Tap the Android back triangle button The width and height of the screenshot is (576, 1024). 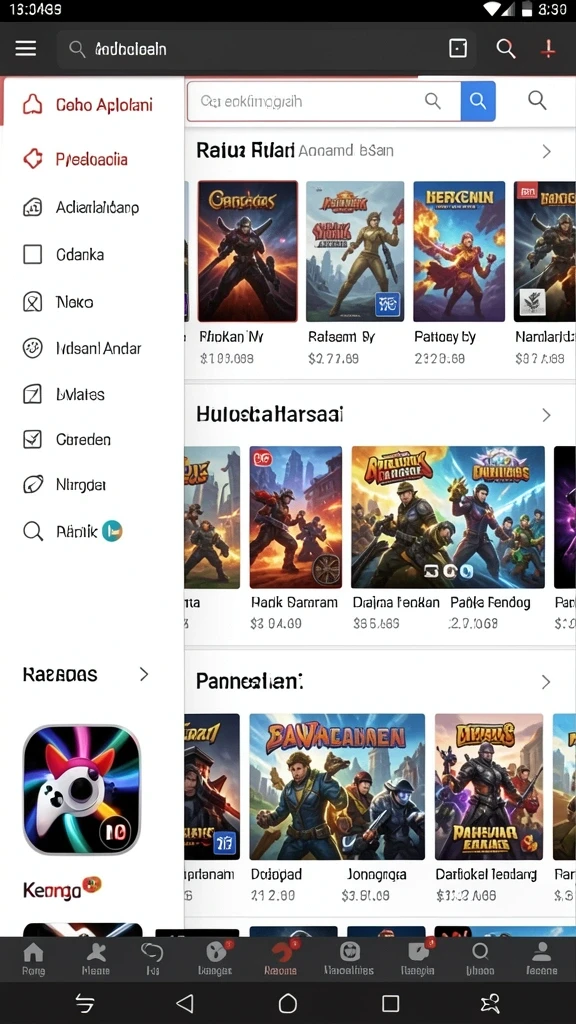click(x=185, y=1003)
